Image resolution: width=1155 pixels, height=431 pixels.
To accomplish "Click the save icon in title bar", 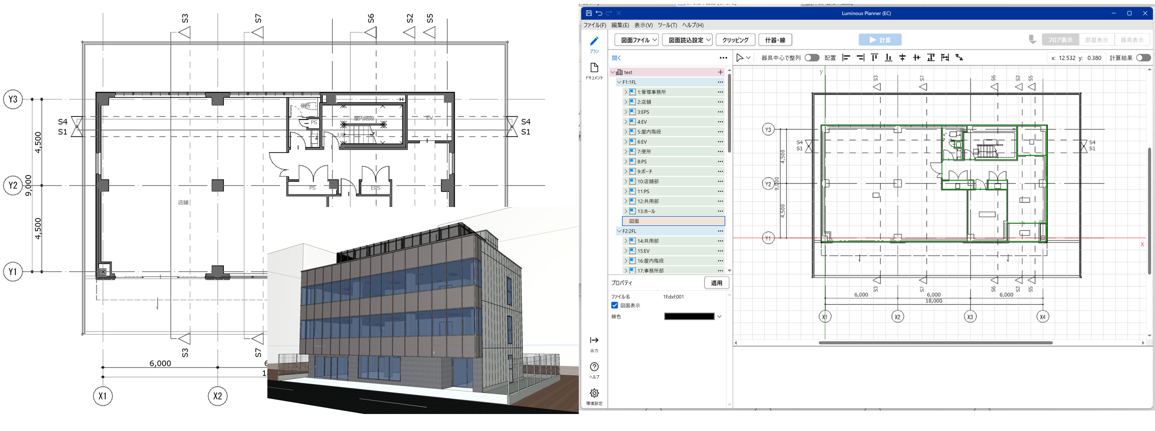I will (x=588, y=13).
